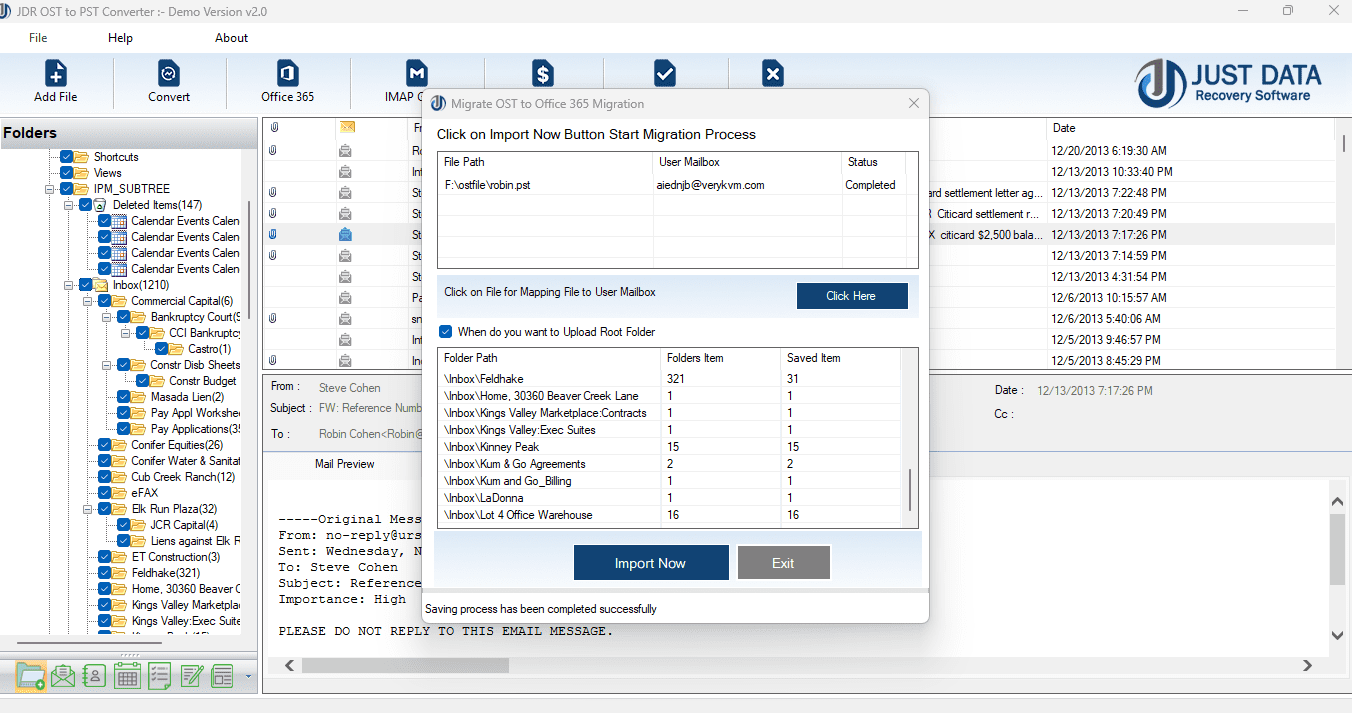Click the Import Now button
Screen dimensions: 1352x713
(651, 562)
